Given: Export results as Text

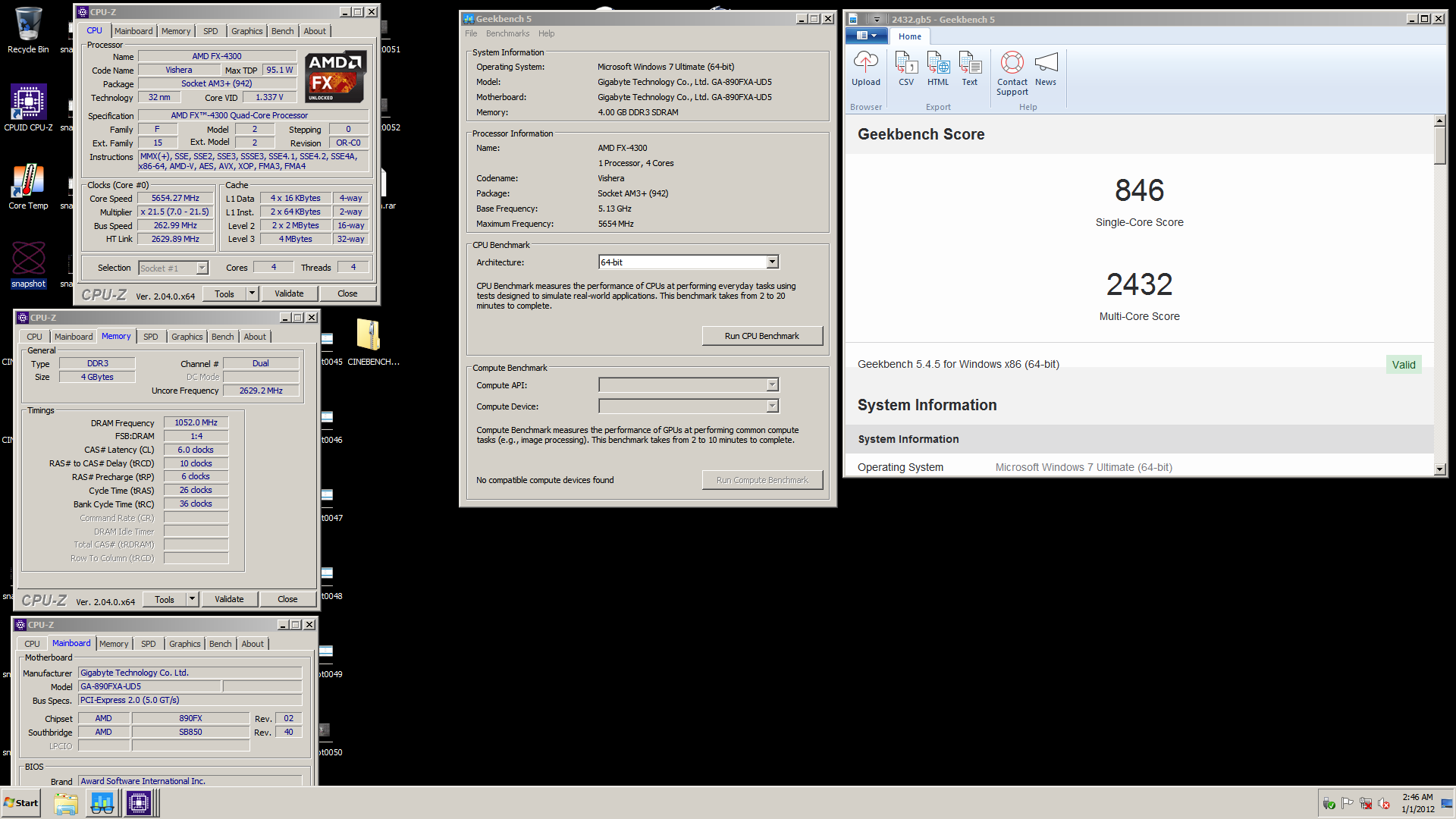Looking at the screenshot, I should click(x=970, y=69).
